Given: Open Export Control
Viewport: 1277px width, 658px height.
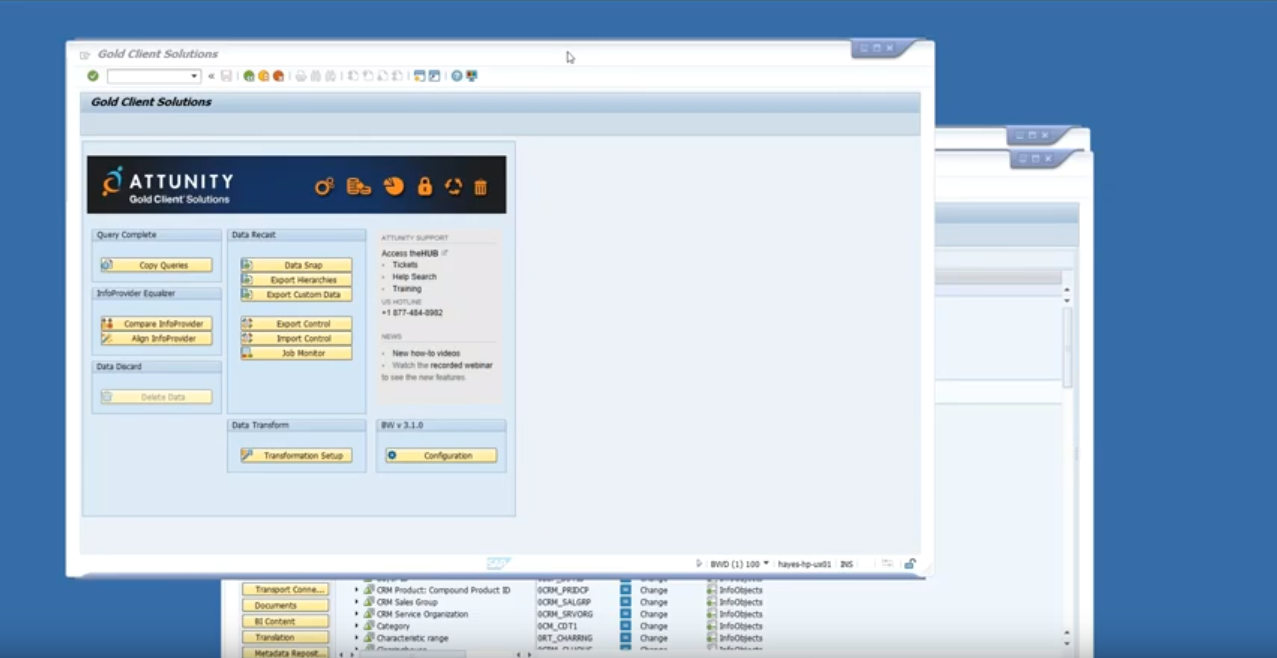Looking at the screenshot, I should tap(296, 324).
